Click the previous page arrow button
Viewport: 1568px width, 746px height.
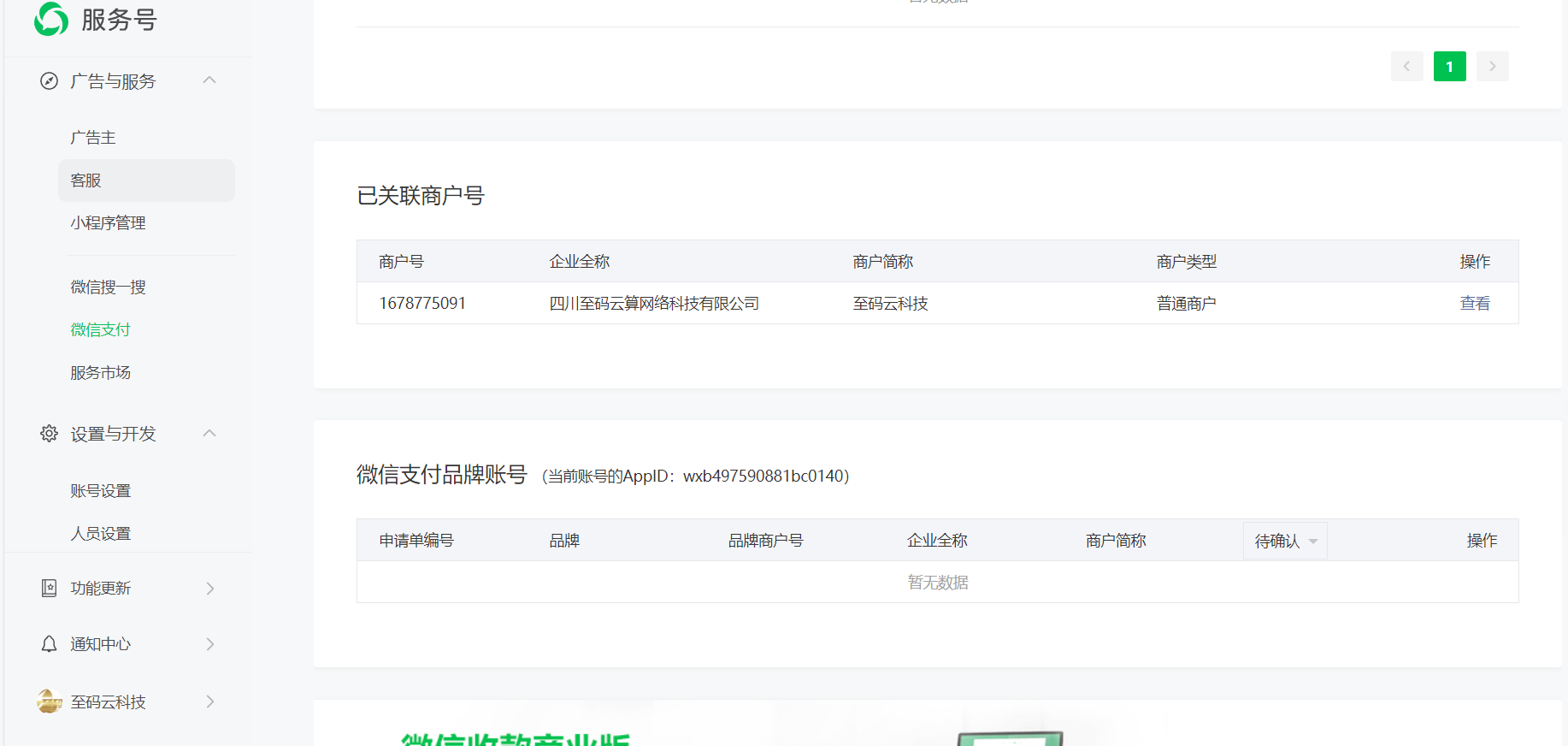[1407, 67]
